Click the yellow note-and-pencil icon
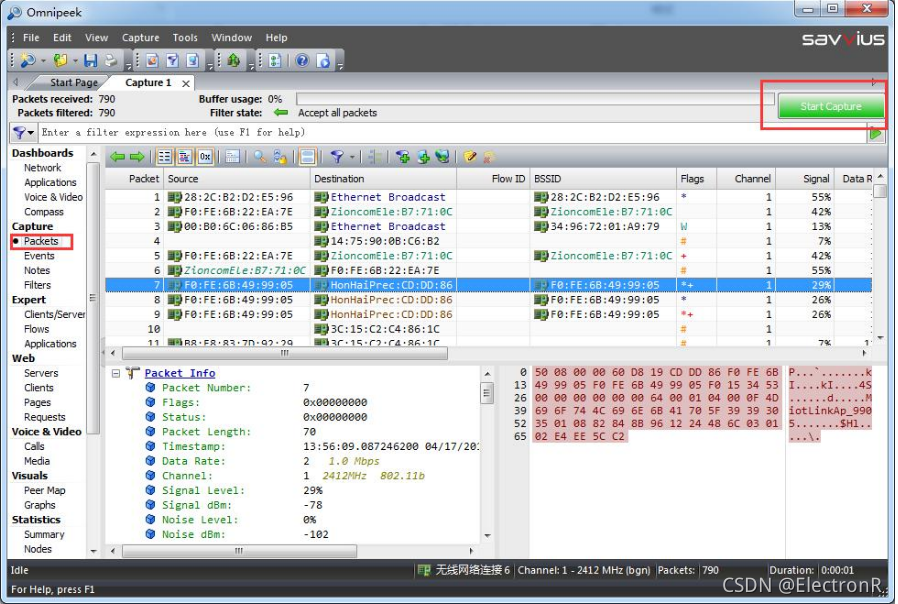The width and height of the screenshot is (898, 604). coord(470,157)
